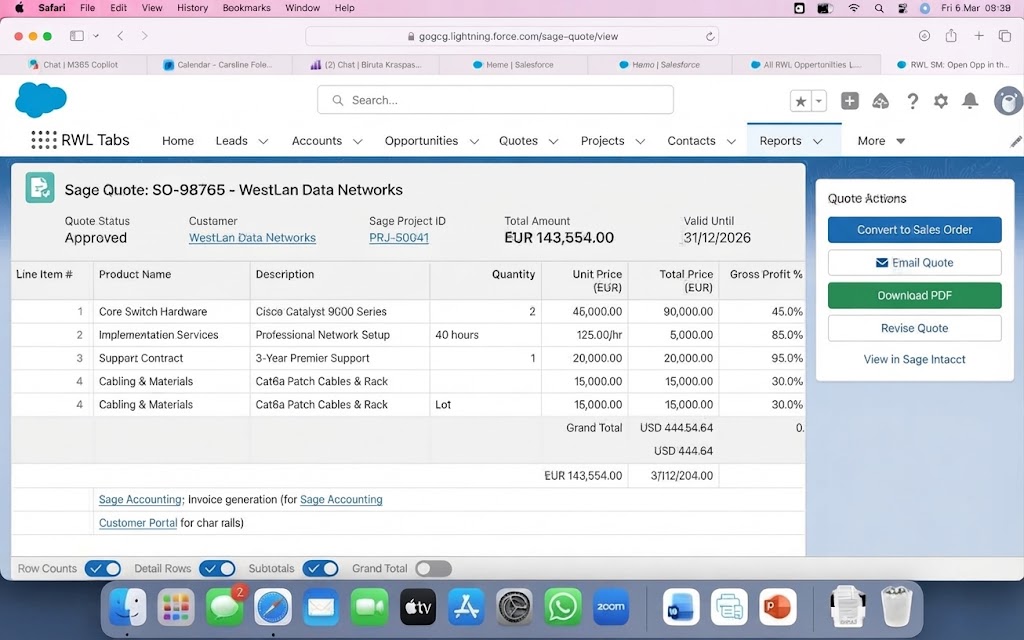
Task: Expand the Leads tab dropdown chevron
Action: (x=263, y=141)
